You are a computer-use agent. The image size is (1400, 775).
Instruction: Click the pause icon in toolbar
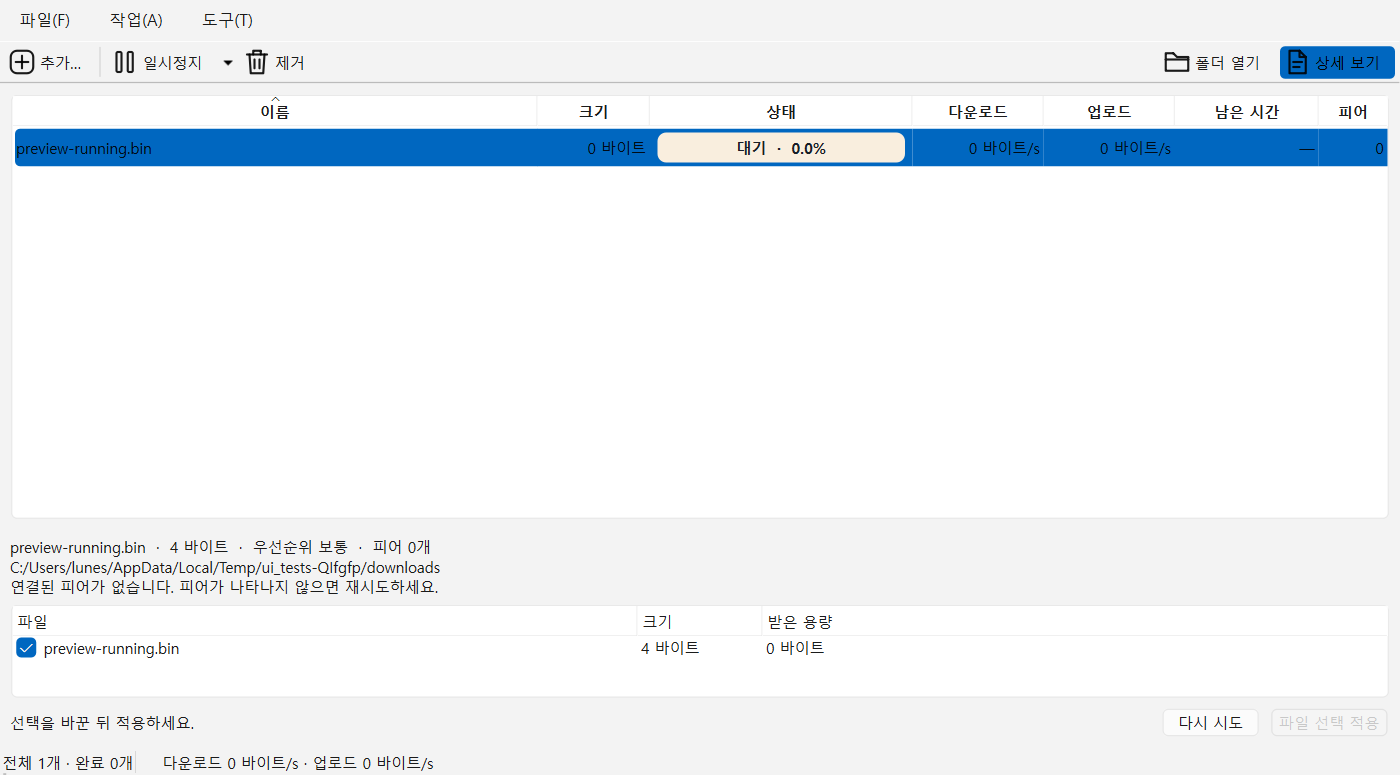pos(125,62)
